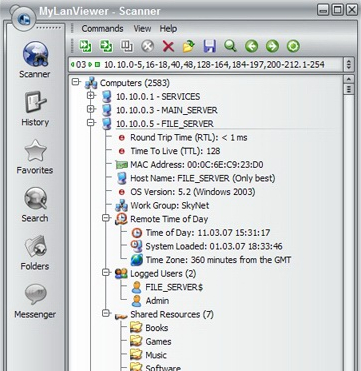The width and height of the screenshot is (361, 371).
Task: Click the grey stop scanning icon
Action: [147, 46]
